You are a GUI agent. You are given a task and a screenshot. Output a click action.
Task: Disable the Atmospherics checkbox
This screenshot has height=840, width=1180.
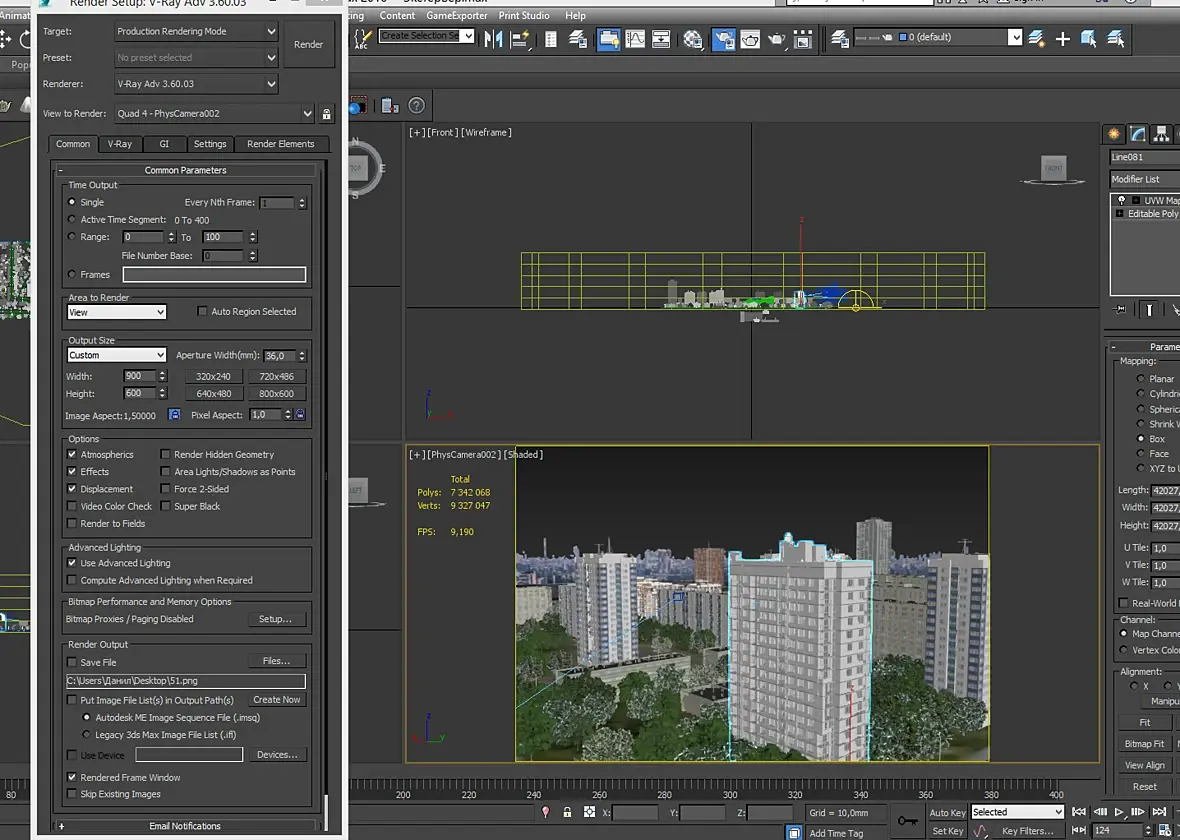tap(72, 455)
